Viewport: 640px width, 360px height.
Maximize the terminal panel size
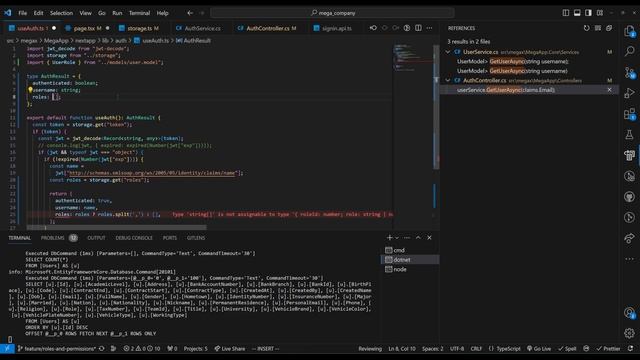(x=418, y=238)
